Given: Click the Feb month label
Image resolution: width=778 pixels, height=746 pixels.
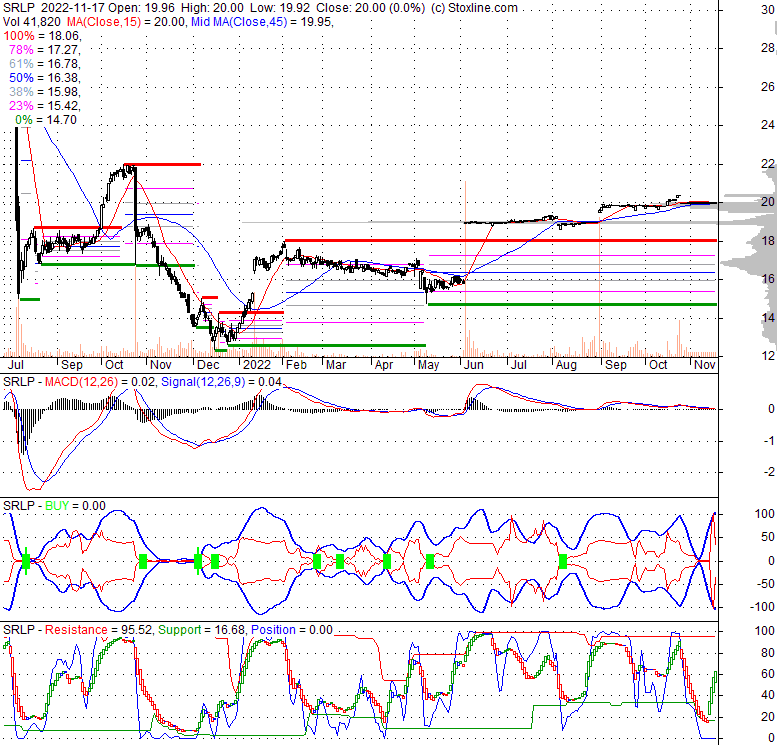Looking at the screenshot, I should point(297,365).
